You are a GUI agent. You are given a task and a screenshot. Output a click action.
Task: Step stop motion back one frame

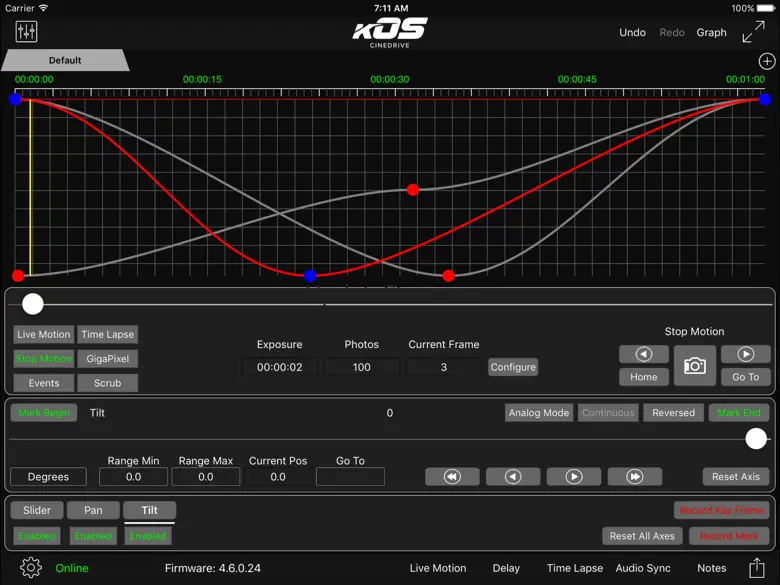point(643,354)
